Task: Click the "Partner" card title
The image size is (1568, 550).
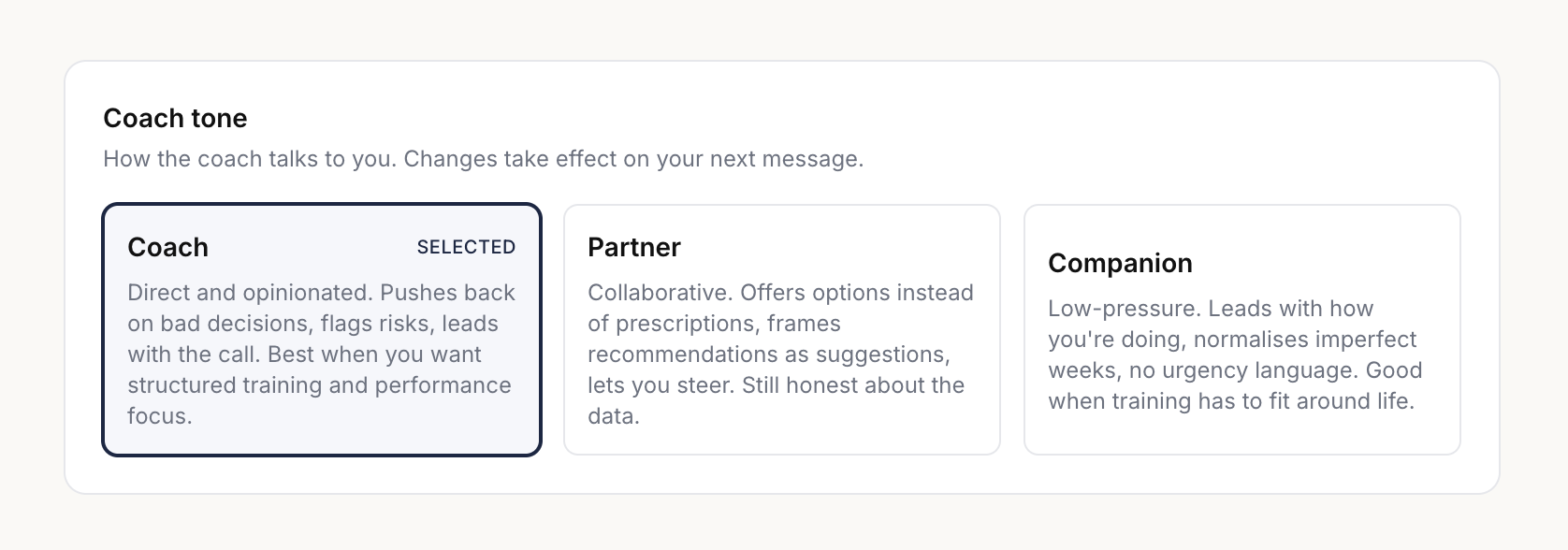Action: click(634, 247)
